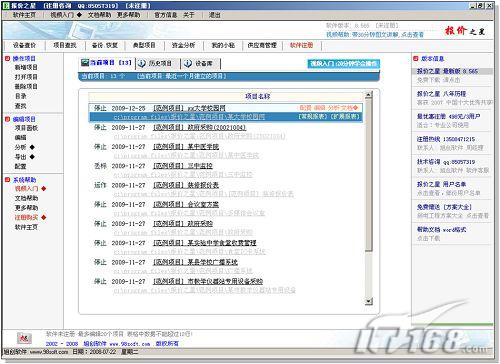Screen dimensions: 500x364
Task: Click the 视频入门 (20分钟) banner button
Action: (343, 64)
